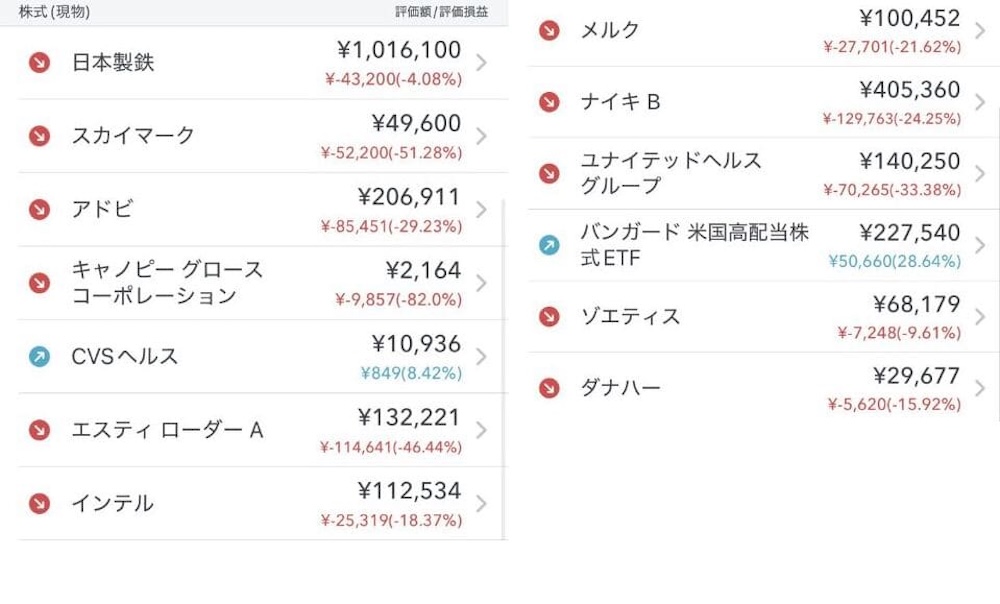Select the 株式(現物) section header
Image resolution: width=1000 pixels, height=604 pixels.
(x=54, y=12)
